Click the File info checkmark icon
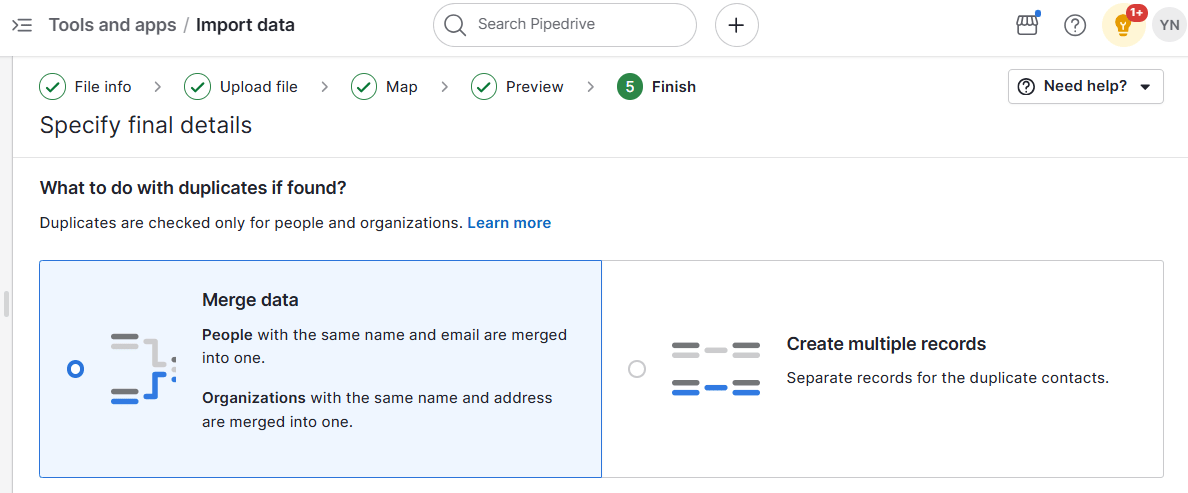Image resolution: width=1188 pixels, height=493 pixels. (52, 87)
